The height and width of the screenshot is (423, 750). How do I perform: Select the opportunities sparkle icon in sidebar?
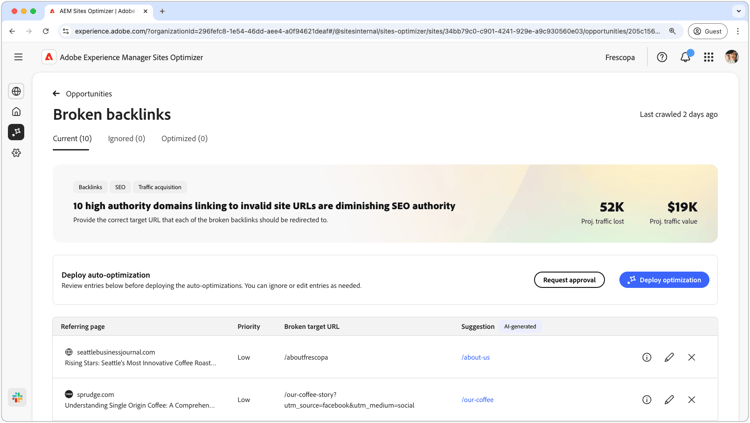coord(16,132)
